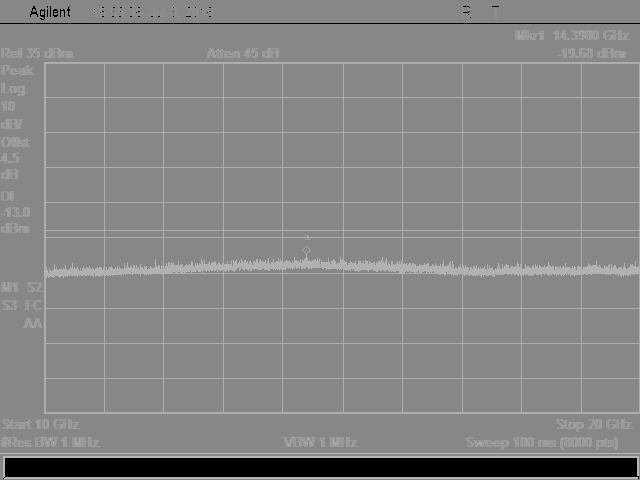640x480 pixels.
Task: Click the Log scale label
Action: coord(13,89)
